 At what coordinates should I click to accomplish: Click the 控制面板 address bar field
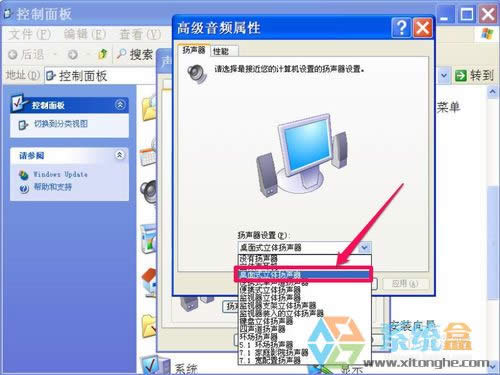coord(100,76)
